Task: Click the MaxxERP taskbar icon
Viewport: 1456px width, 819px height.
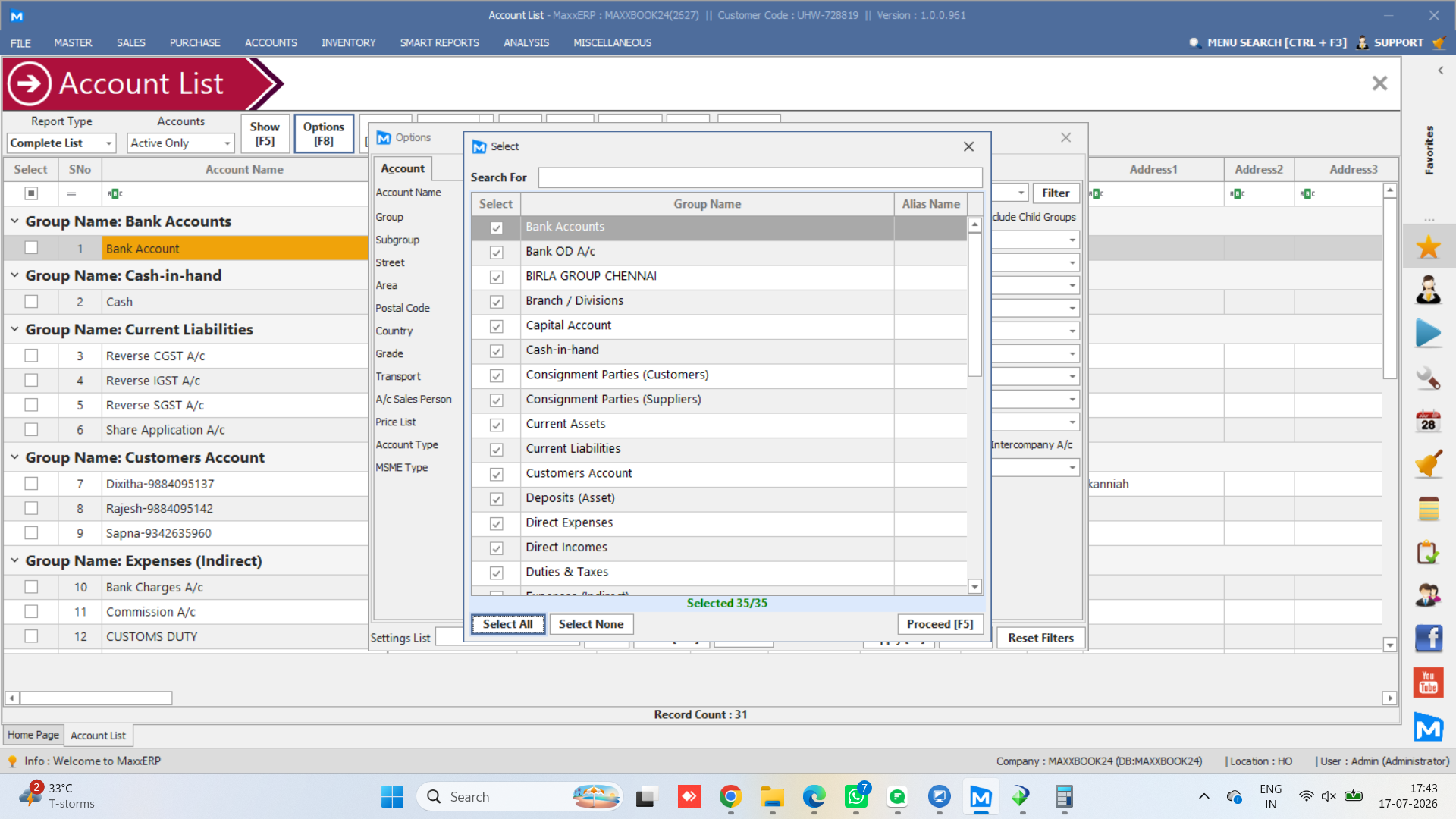Action: point(981,796)
